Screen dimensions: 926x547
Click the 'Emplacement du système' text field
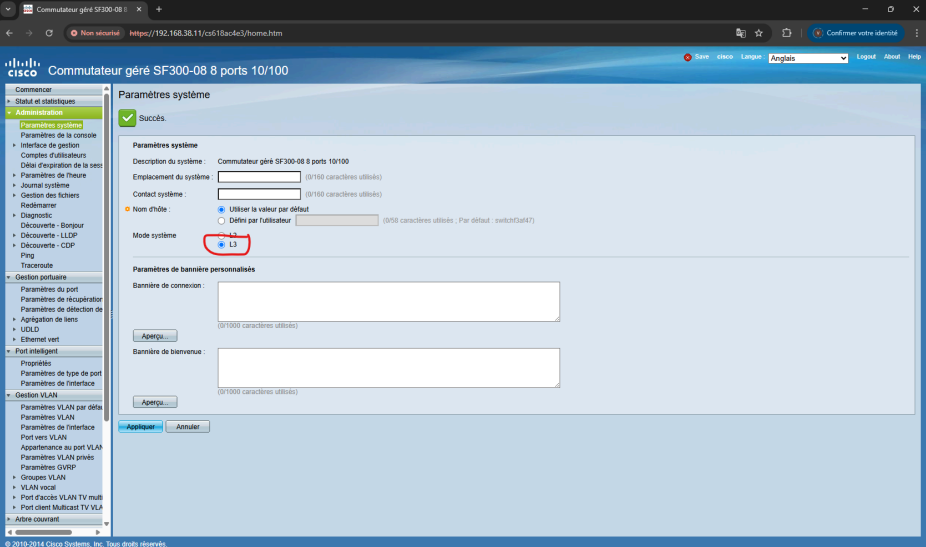pos(259,177)
